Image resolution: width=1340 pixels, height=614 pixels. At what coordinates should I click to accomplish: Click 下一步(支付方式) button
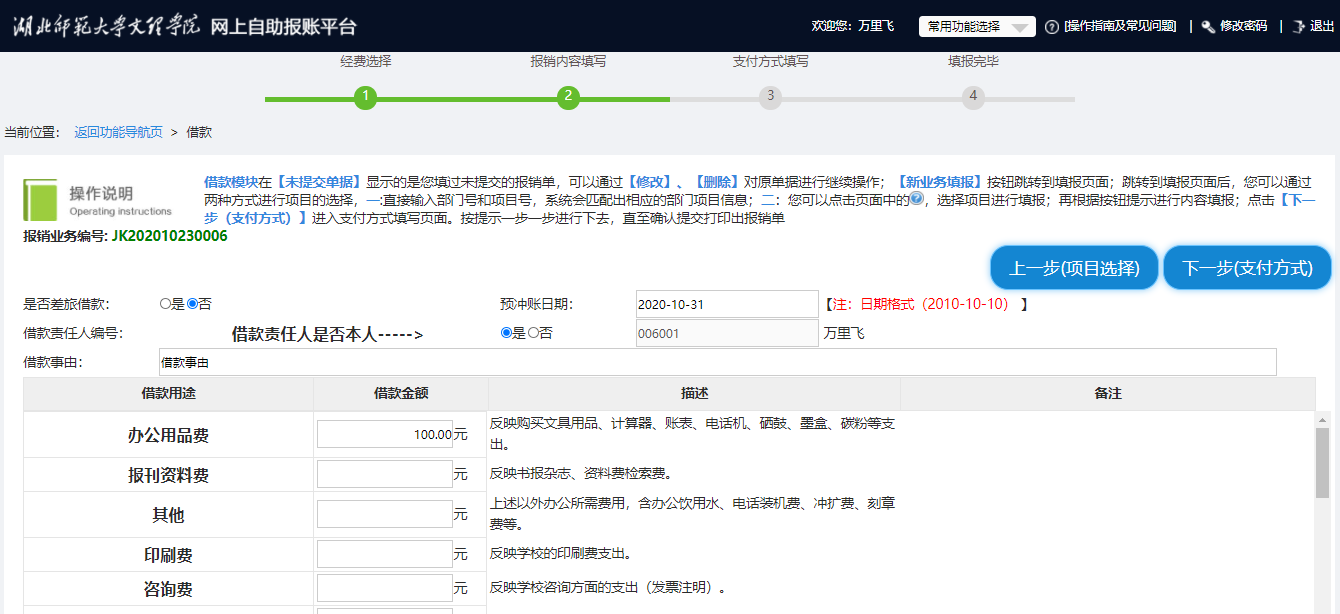[1247, 268]
